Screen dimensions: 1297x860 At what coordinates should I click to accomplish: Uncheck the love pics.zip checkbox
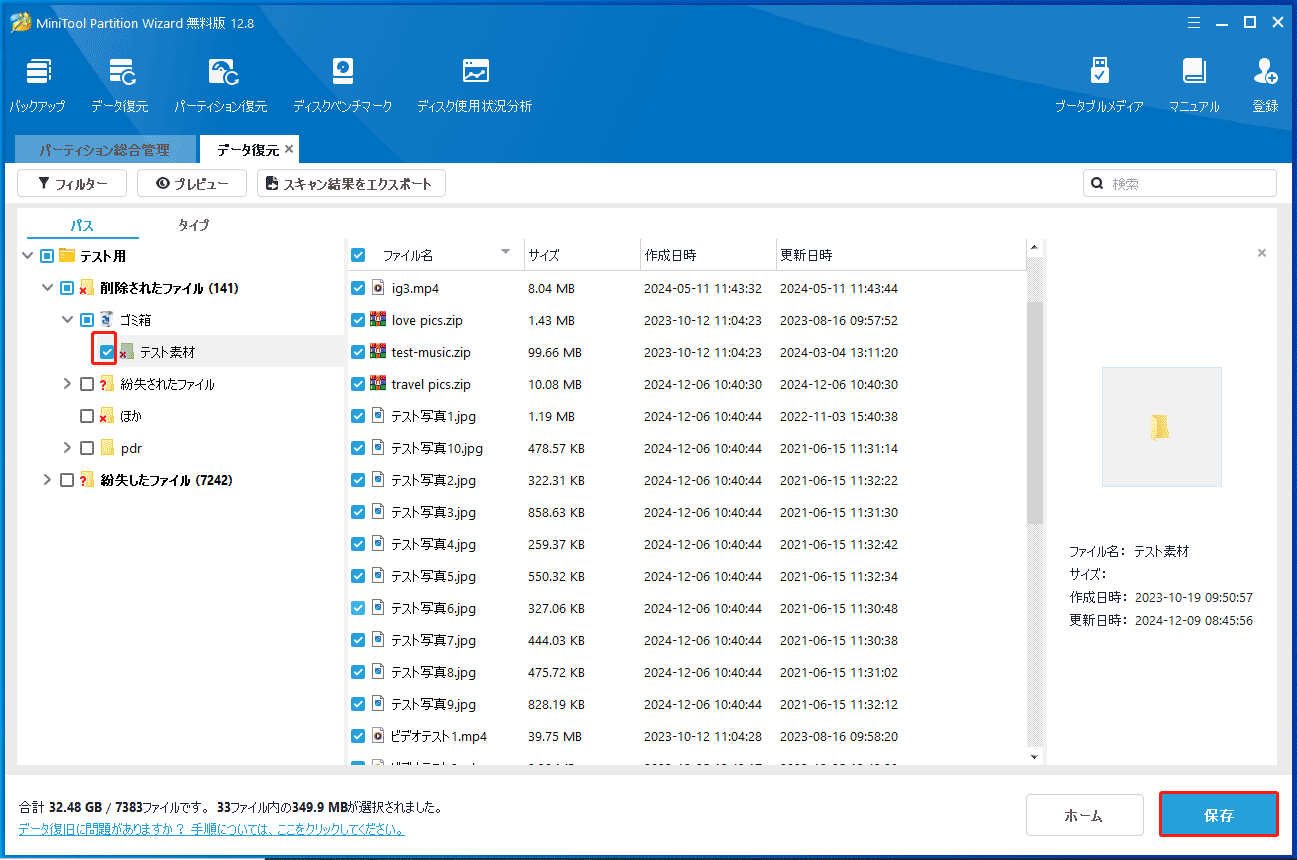pos(358,320)
